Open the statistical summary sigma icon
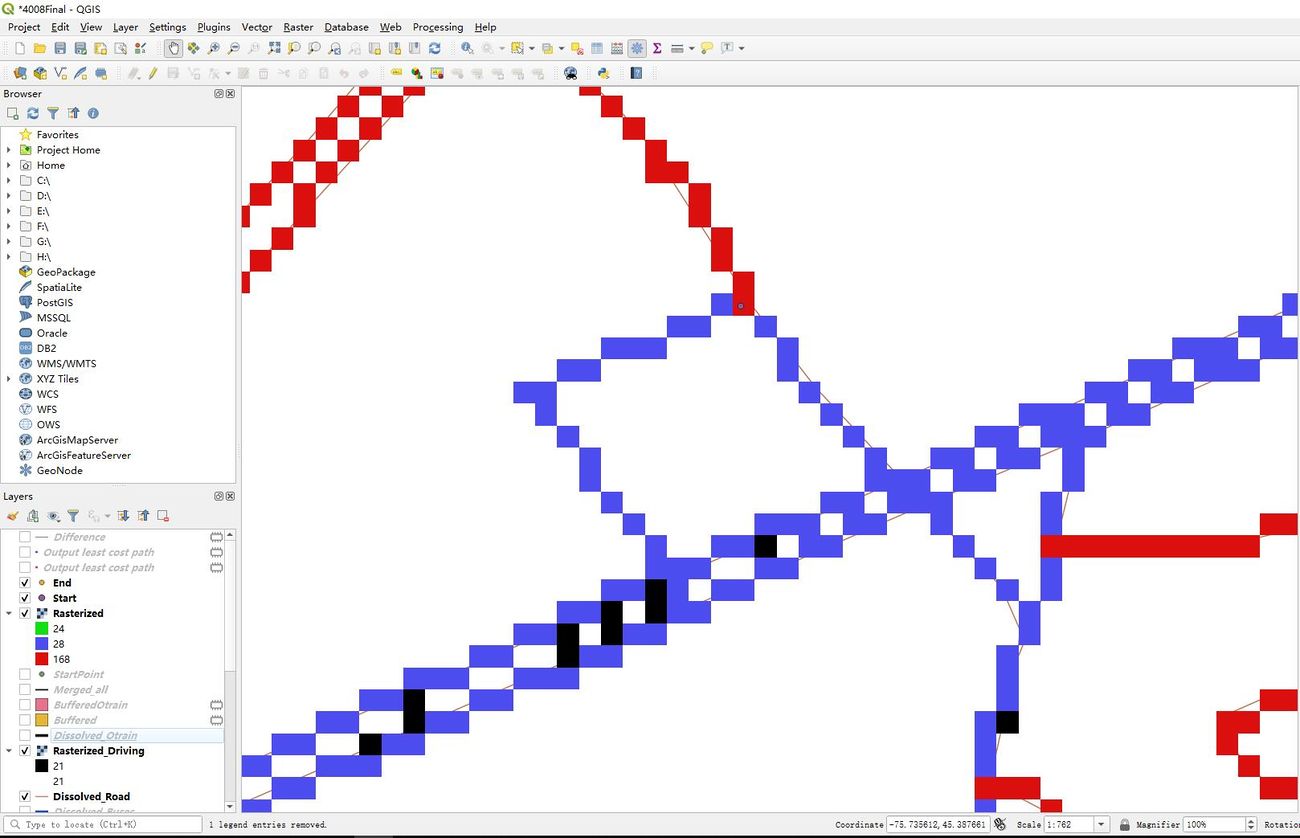This screenshot has width=1300, height=838. click(657, 48)
